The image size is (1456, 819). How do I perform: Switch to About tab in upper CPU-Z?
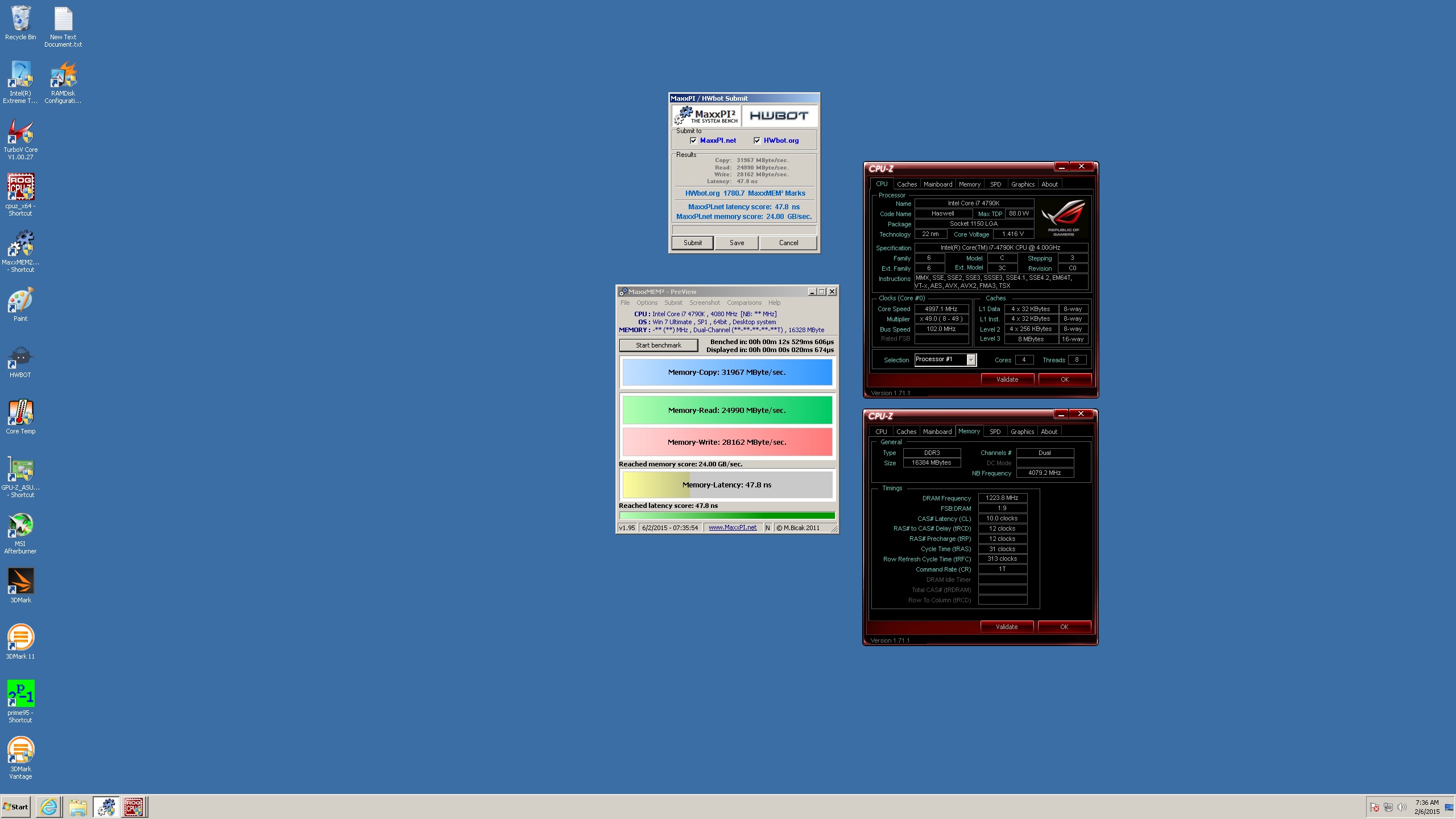[x=1049, y=184]
